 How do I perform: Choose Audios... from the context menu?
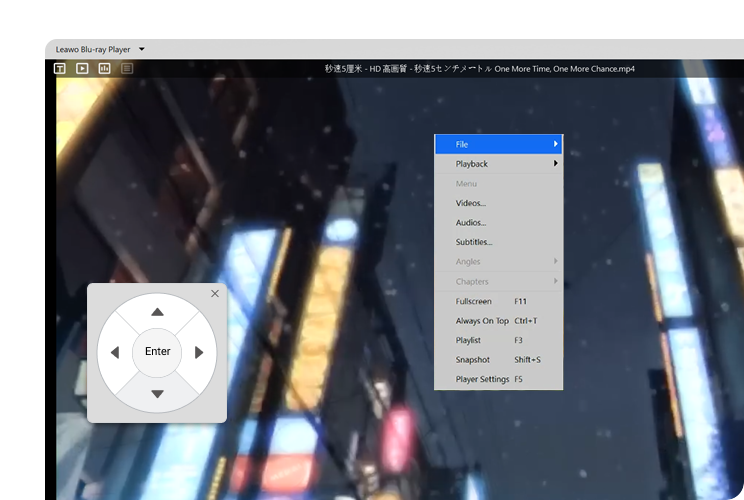coord(499,222)
